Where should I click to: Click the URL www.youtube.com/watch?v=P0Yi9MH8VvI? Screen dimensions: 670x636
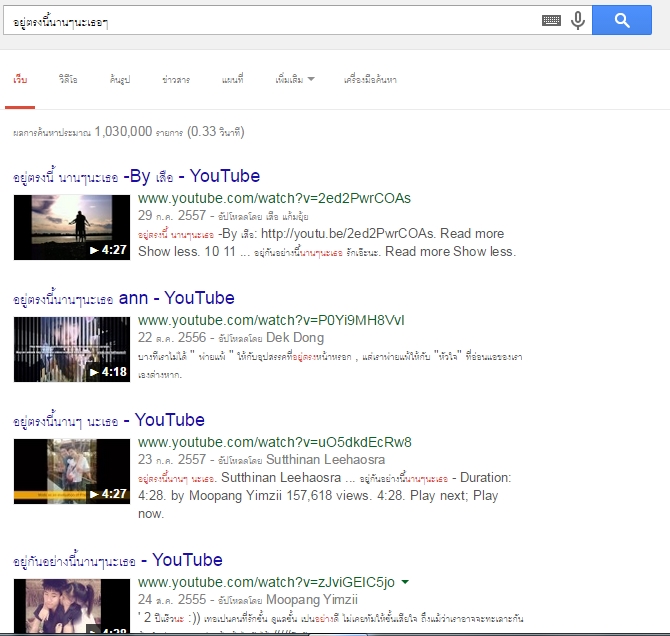[271, 320]
